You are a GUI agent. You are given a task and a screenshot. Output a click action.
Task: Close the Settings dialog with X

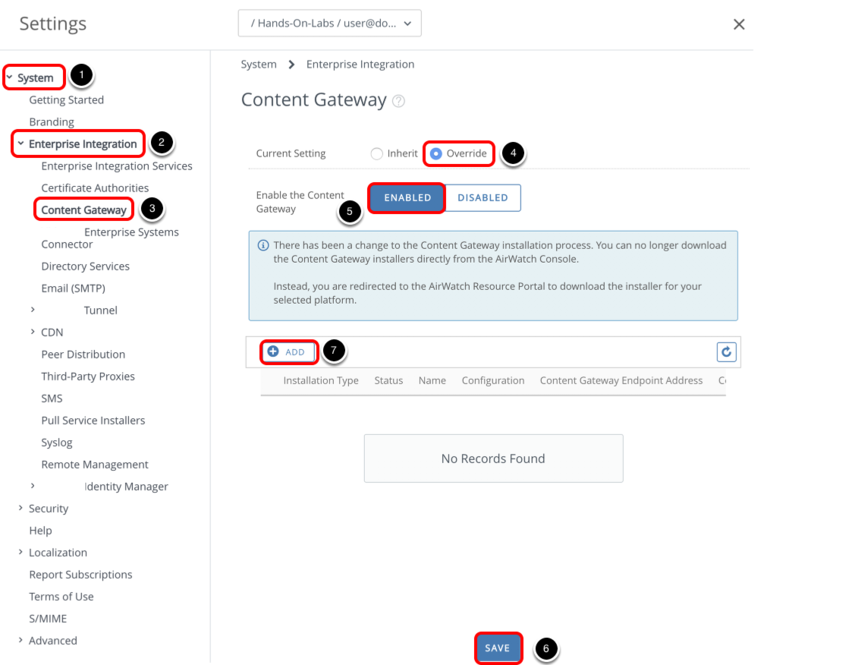739,24
